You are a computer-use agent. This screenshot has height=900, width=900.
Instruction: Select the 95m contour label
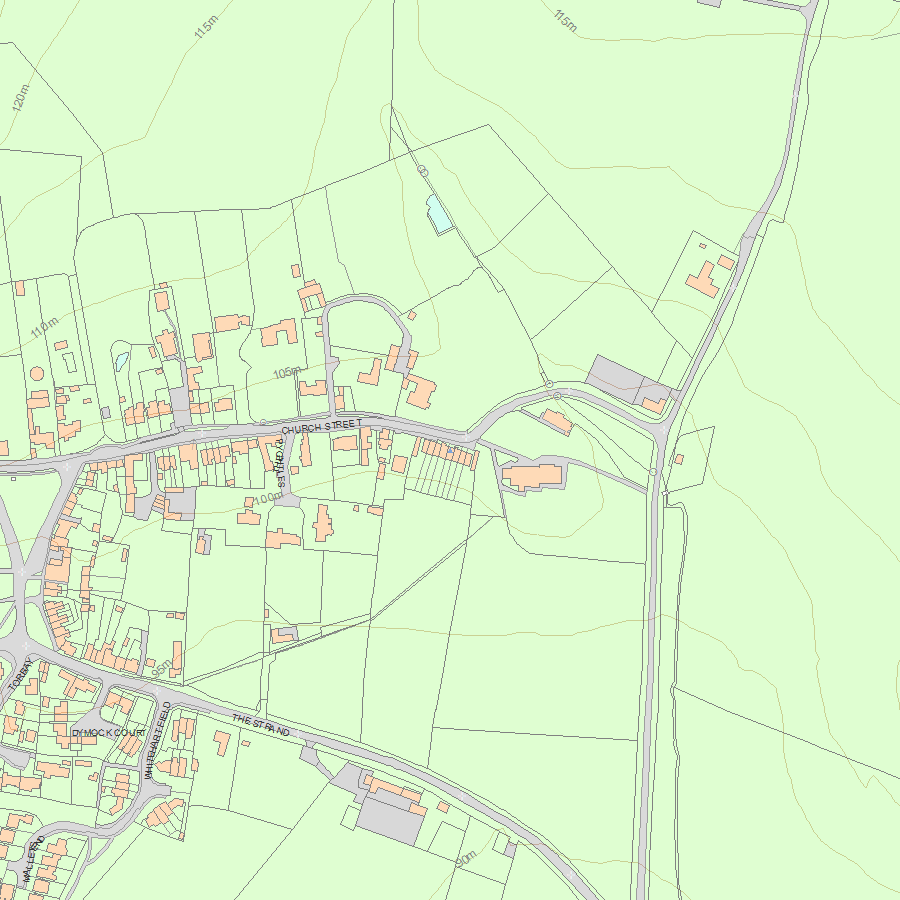(x=162, y=668)
